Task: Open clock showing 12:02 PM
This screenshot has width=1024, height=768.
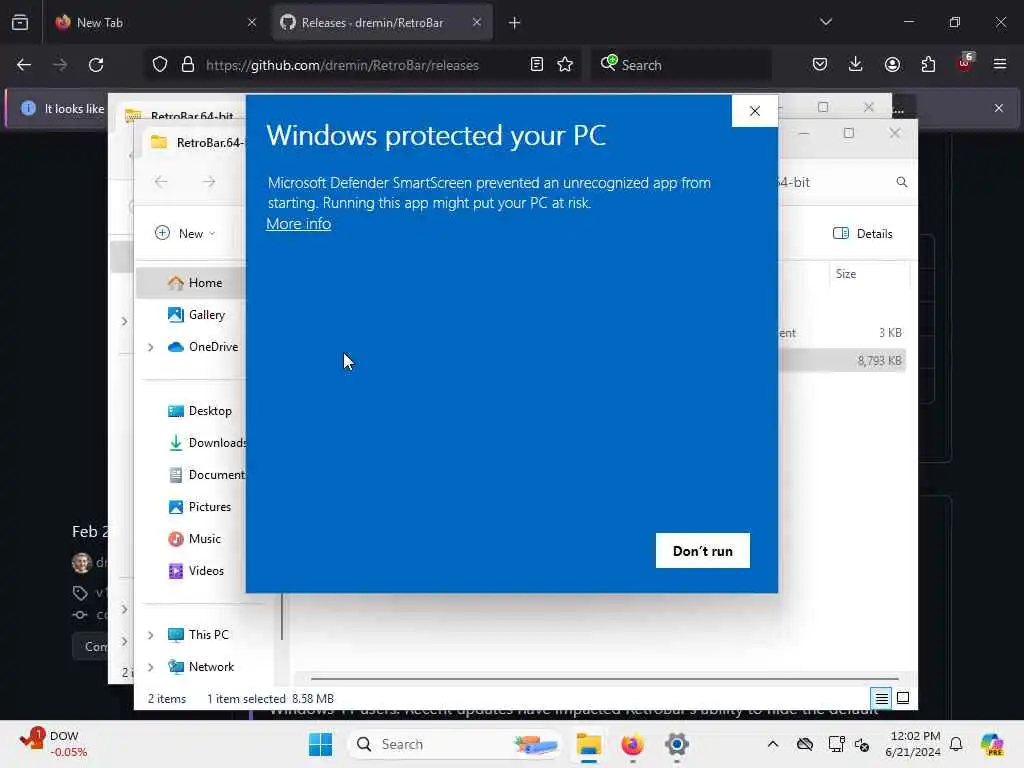Action: [x=914, y=744]
